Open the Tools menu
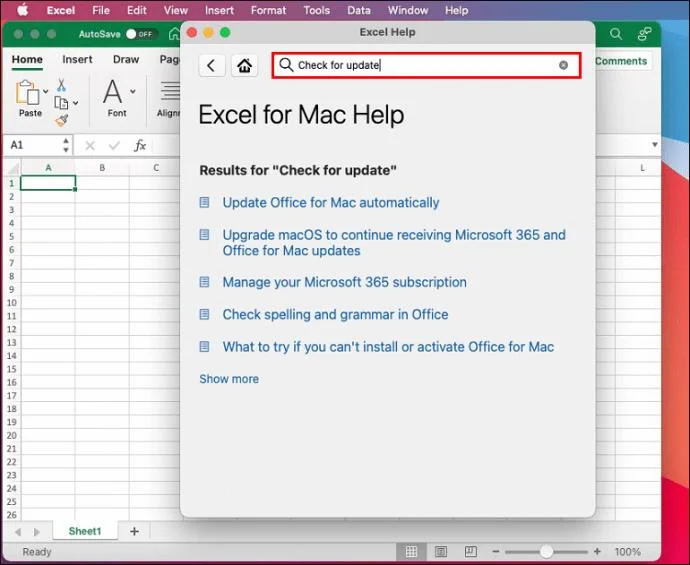 click(316, 10)
